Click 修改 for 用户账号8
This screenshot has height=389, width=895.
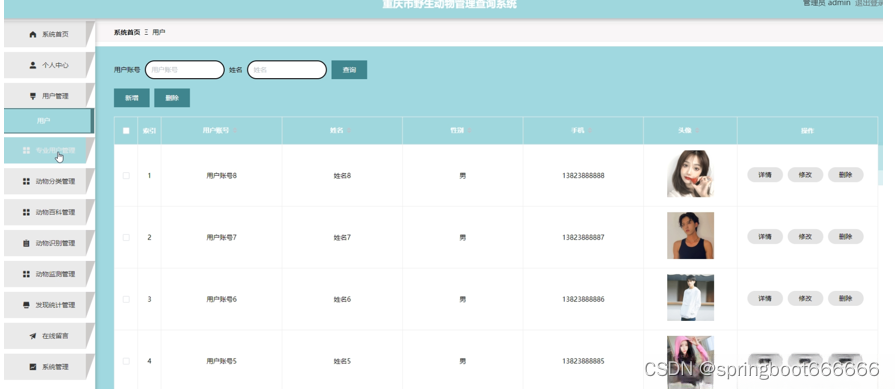tap(805, 175)
